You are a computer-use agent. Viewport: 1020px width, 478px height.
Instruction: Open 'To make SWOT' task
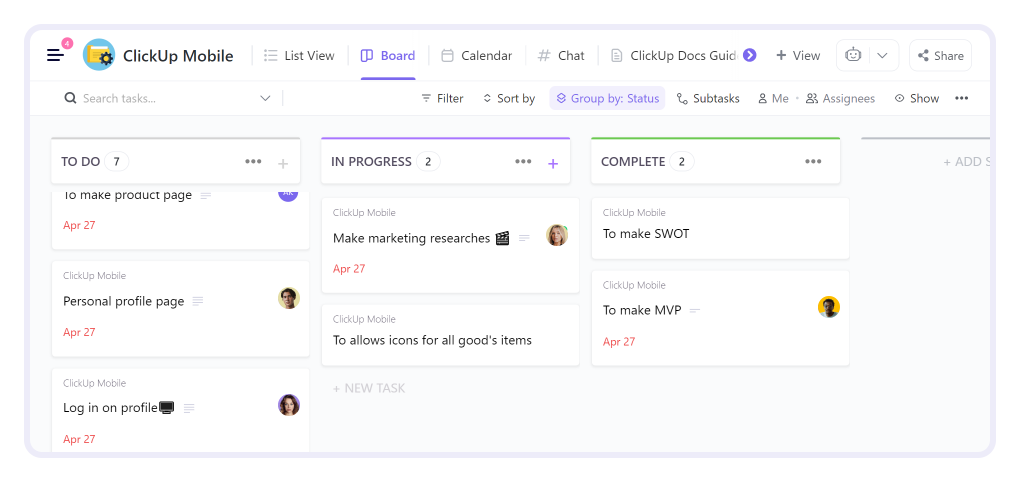(x=646, y=233)
